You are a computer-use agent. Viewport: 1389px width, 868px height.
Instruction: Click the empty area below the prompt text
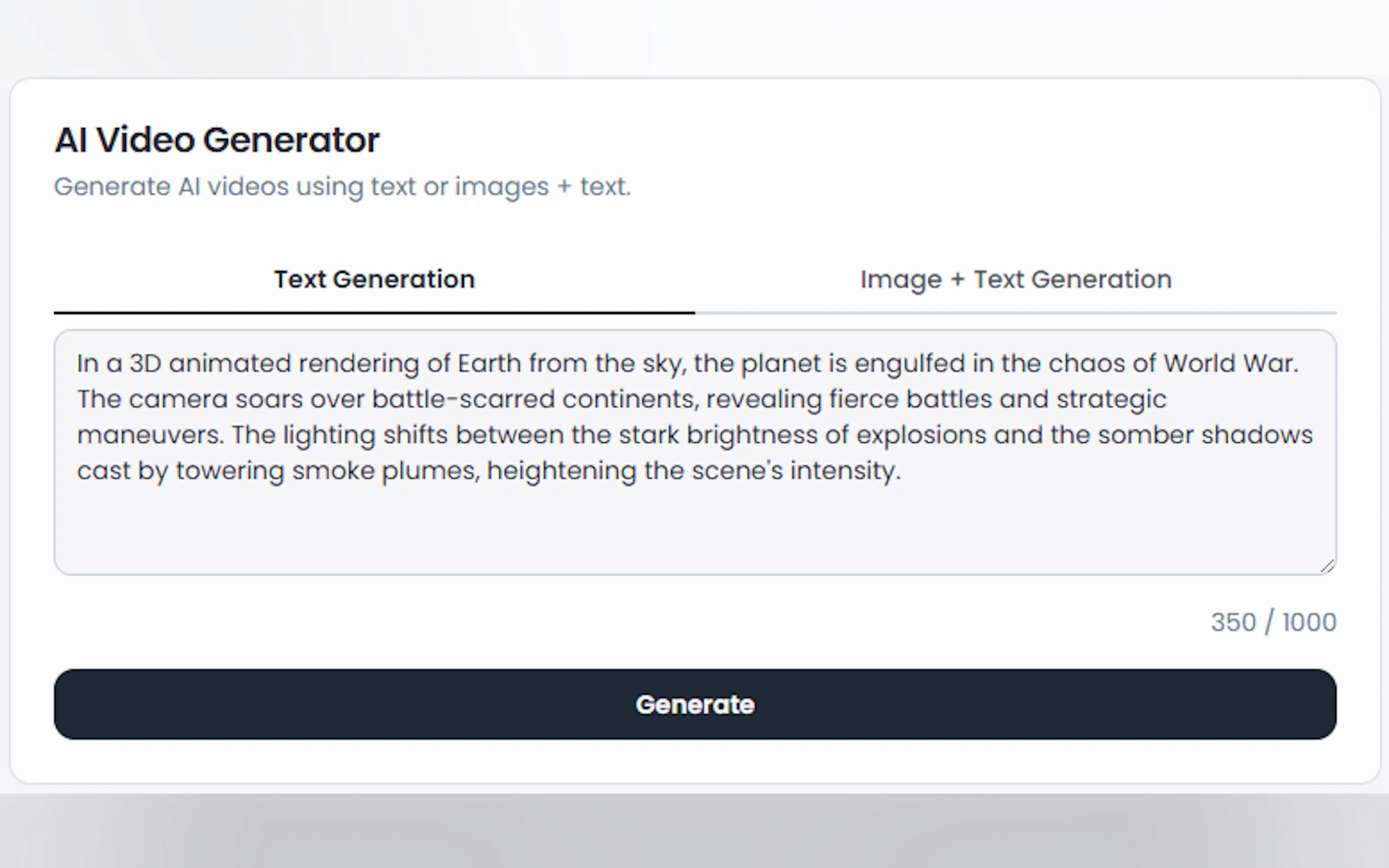[x=695, y=528]
